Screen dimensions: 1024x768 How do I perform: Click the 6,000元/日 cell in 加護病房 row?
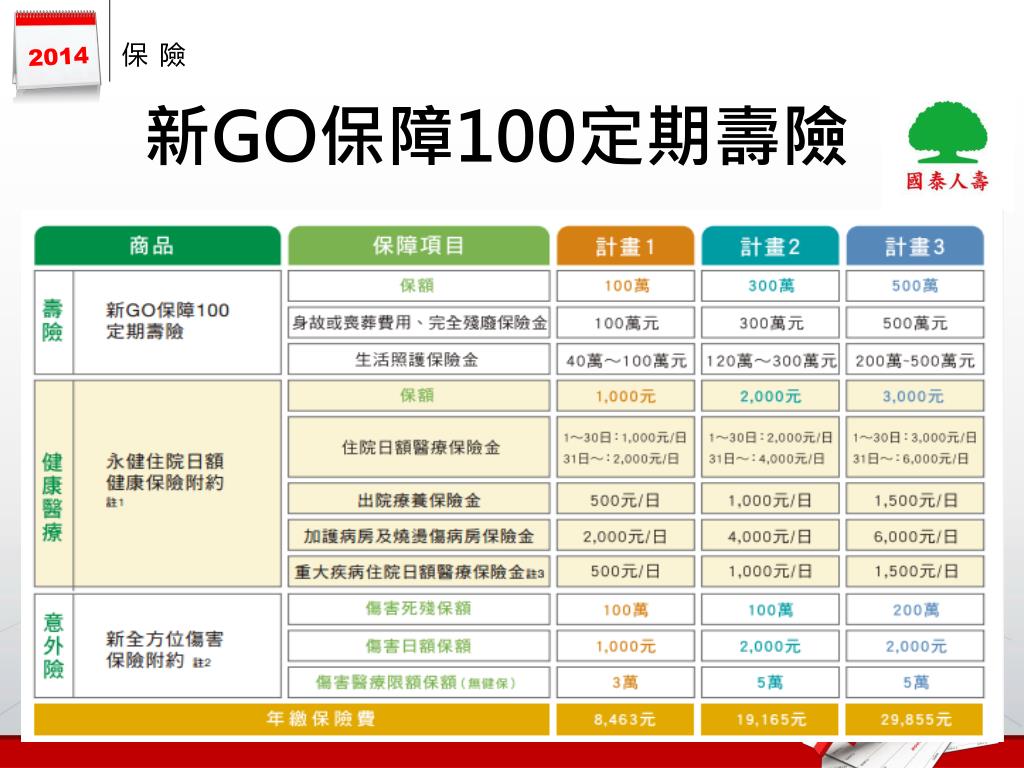pyautogui.click(x=915, y=536)
